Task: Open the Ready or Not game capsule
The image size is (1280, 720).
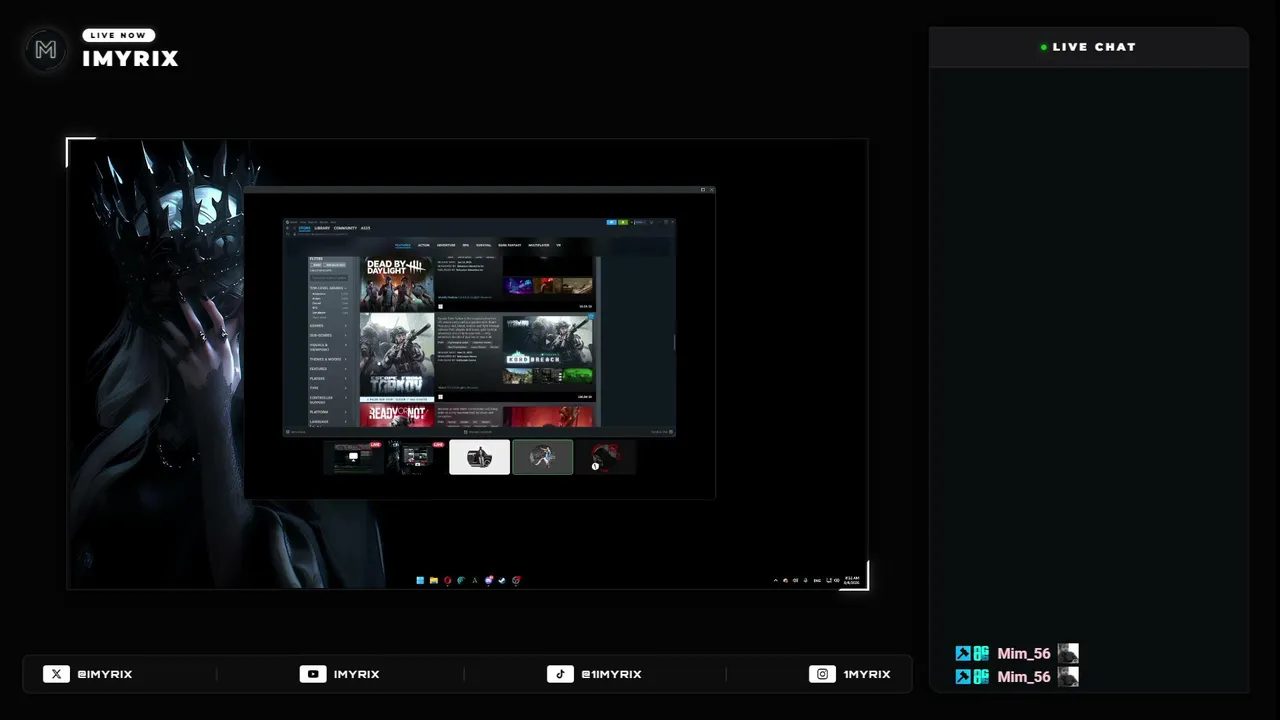Action: point(397,415)
